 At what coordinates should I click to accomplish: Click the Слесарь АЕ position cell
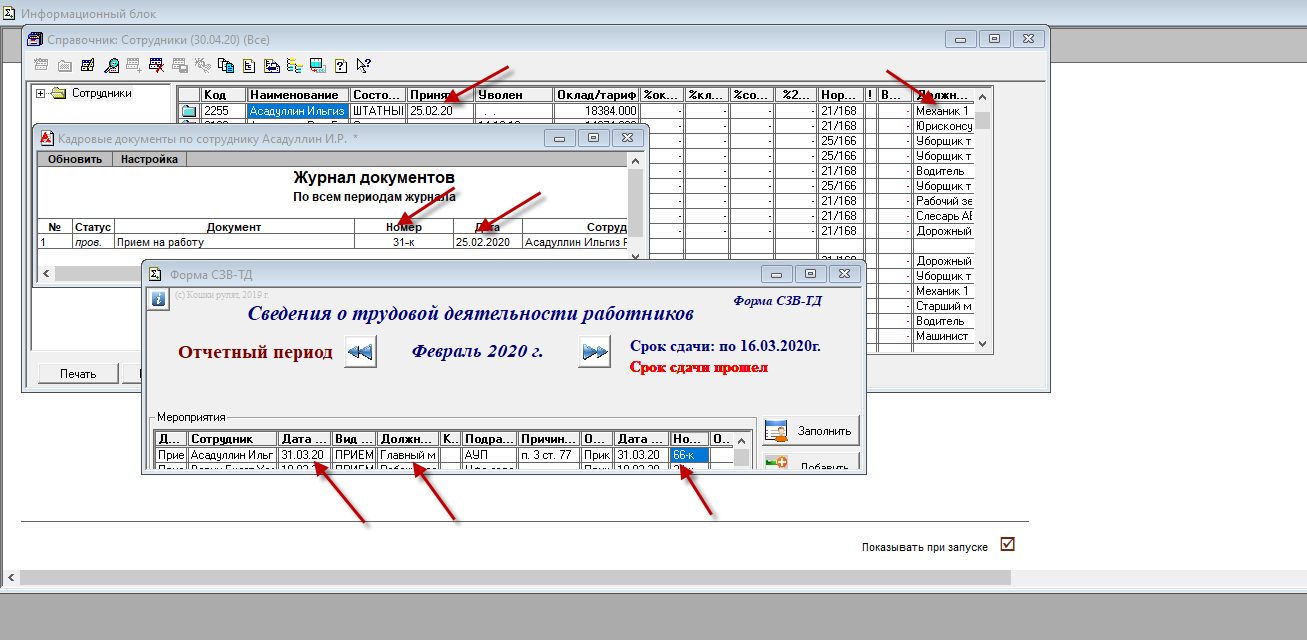944,216
